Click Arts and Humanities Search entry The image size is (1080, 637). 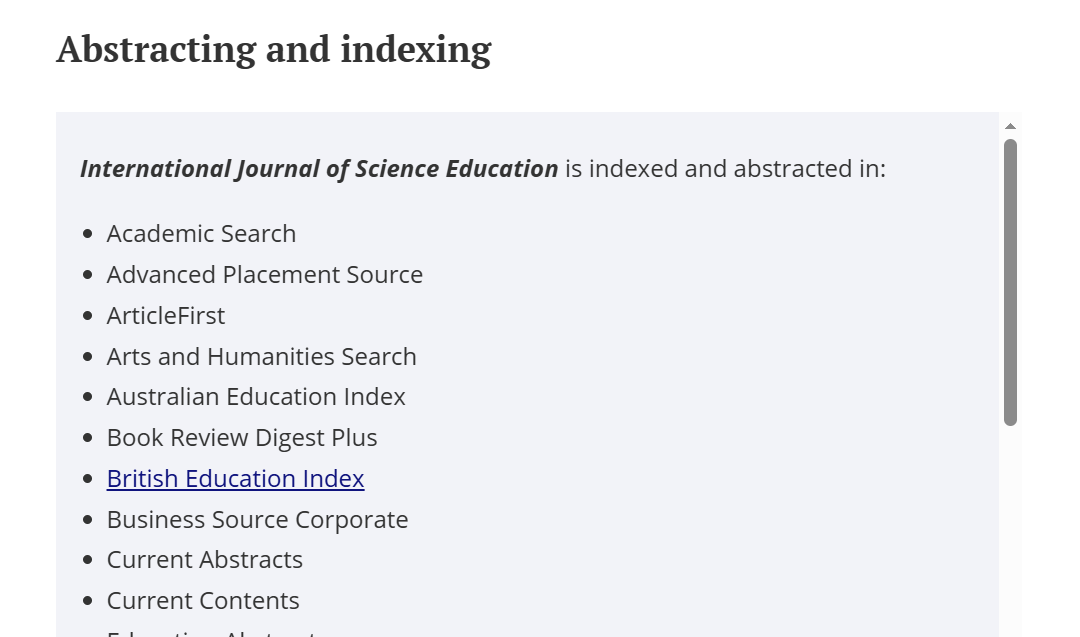261,357
